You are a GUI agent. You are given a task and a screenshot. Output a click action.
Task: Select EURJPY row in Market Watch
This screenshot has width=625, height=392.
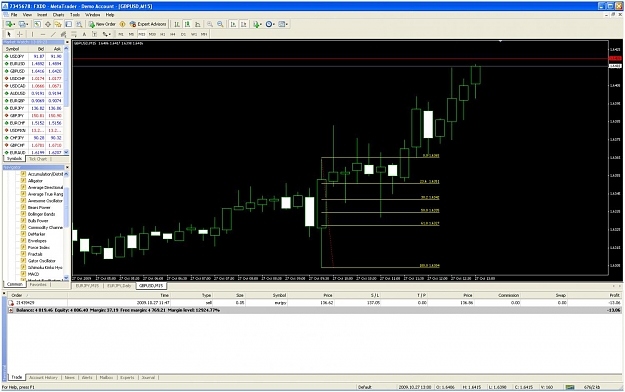pos(33,108)
